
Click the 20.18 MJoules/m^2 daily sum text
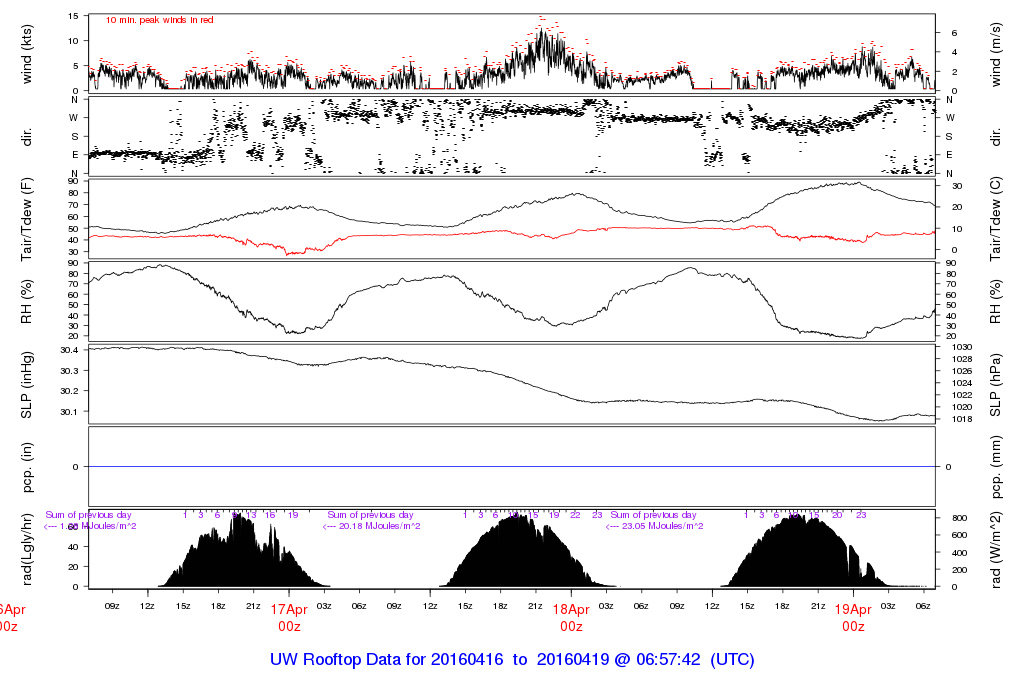pos(373,525)
